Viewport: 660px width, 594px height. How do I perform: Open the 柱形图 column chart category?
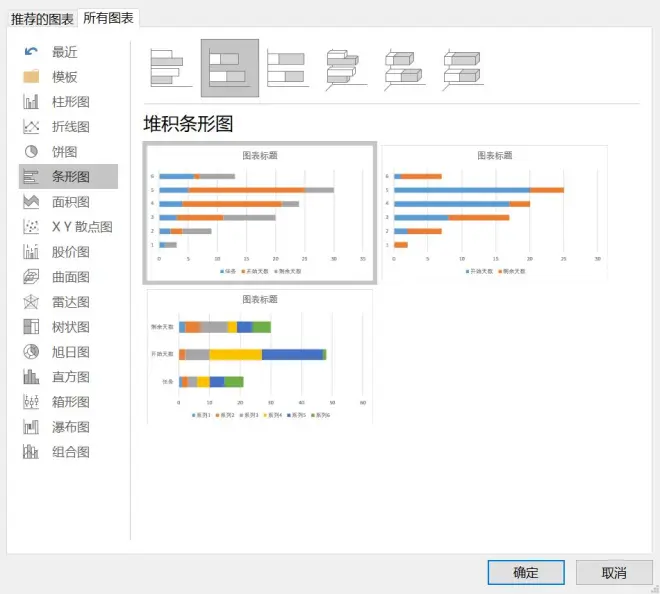[68, 102]
